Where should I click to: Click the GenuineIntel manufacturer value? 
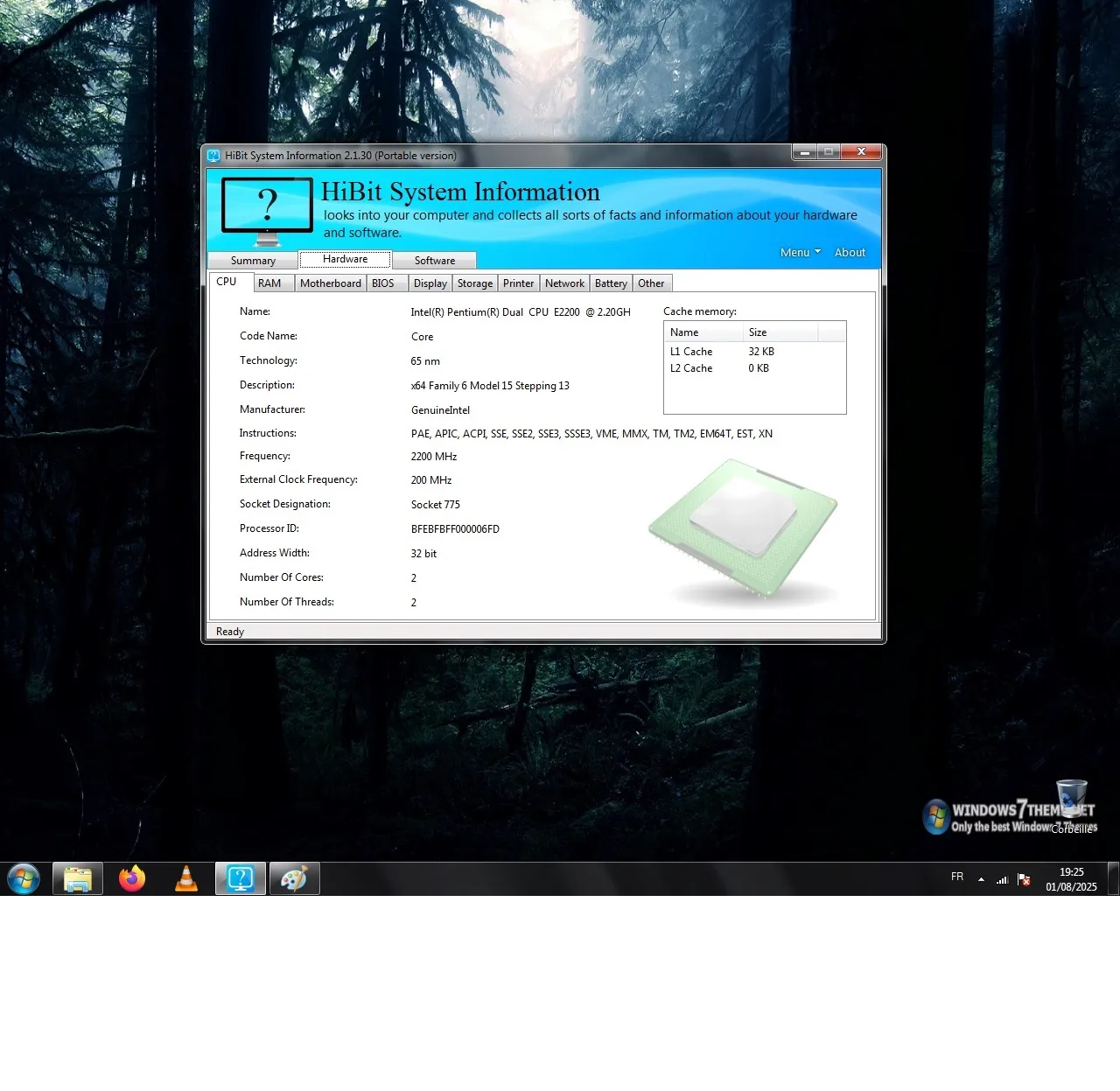point(440,410)
